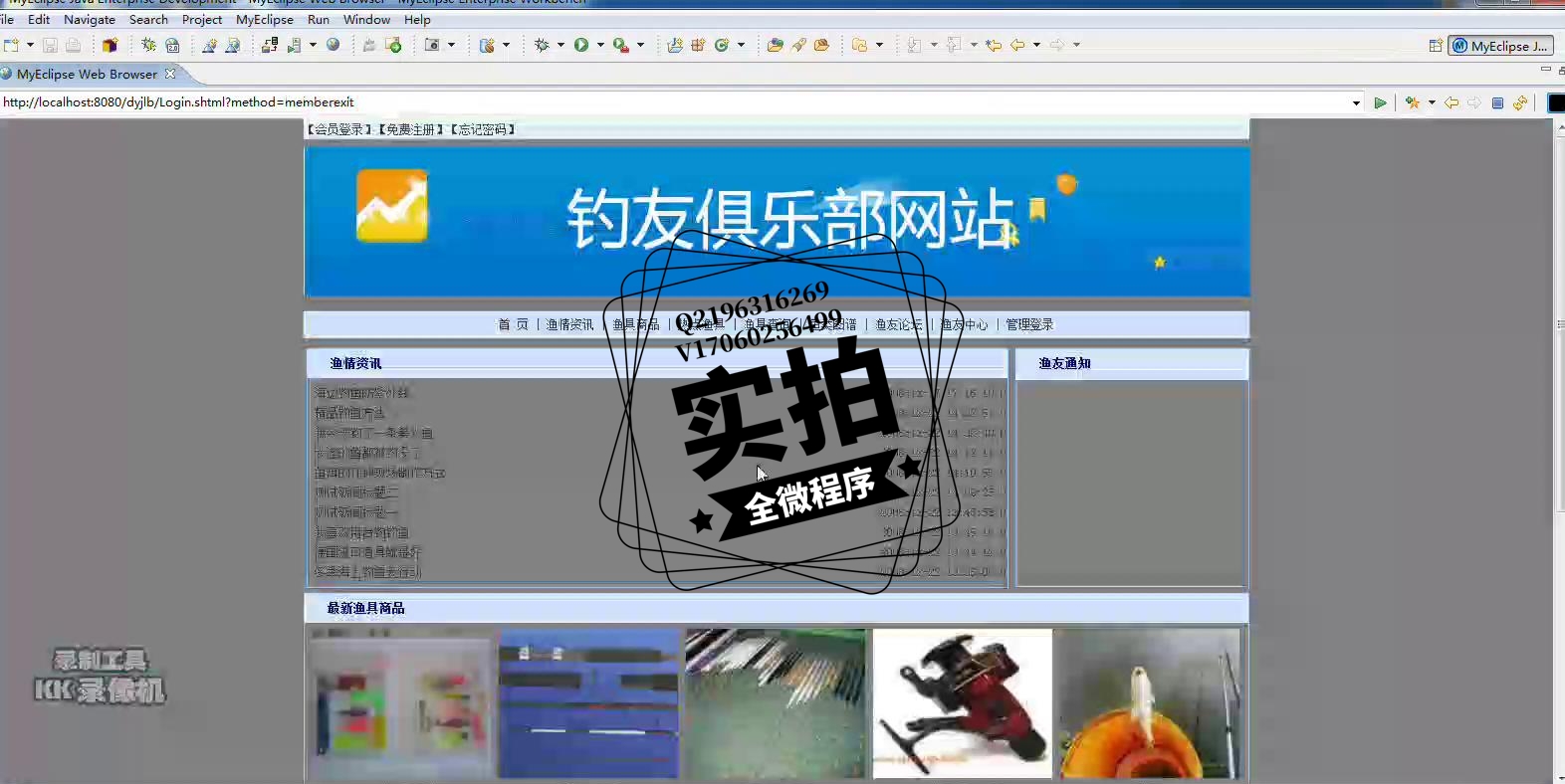This screenshot has width=1565, height=784.
Task: Open the MyEclipse menu
Action: pyautogui.click(x=265, y=19)
